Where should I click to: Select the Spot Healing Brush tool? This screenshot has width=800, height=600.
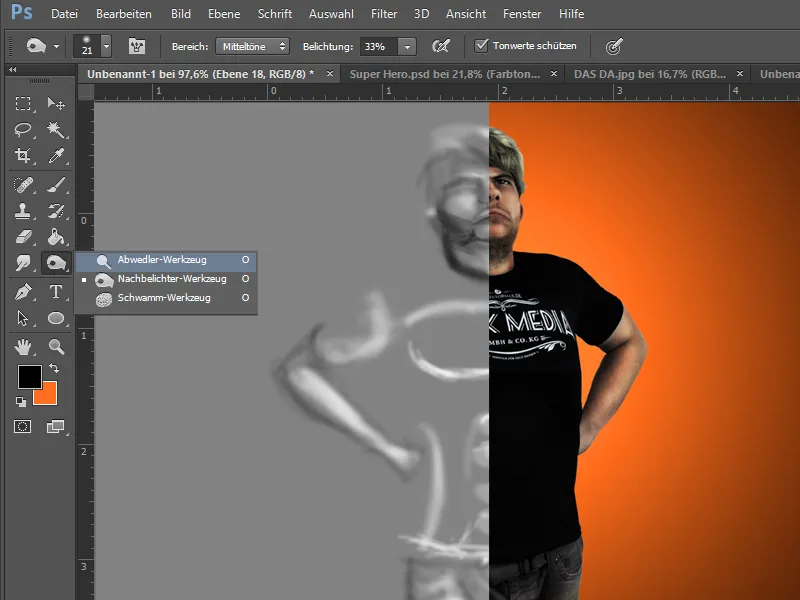pos(23,185)
